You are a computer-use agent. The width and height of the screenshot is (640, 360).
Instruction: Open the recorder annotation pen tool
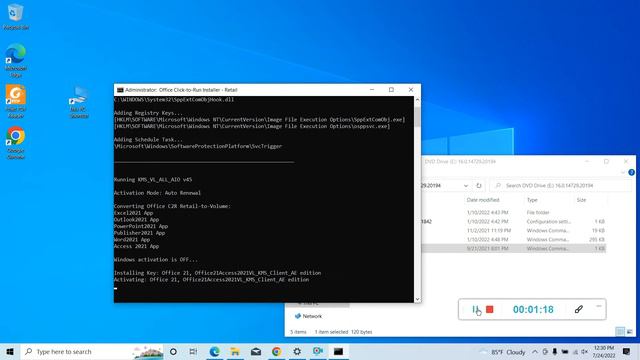[x=578, y=309]
